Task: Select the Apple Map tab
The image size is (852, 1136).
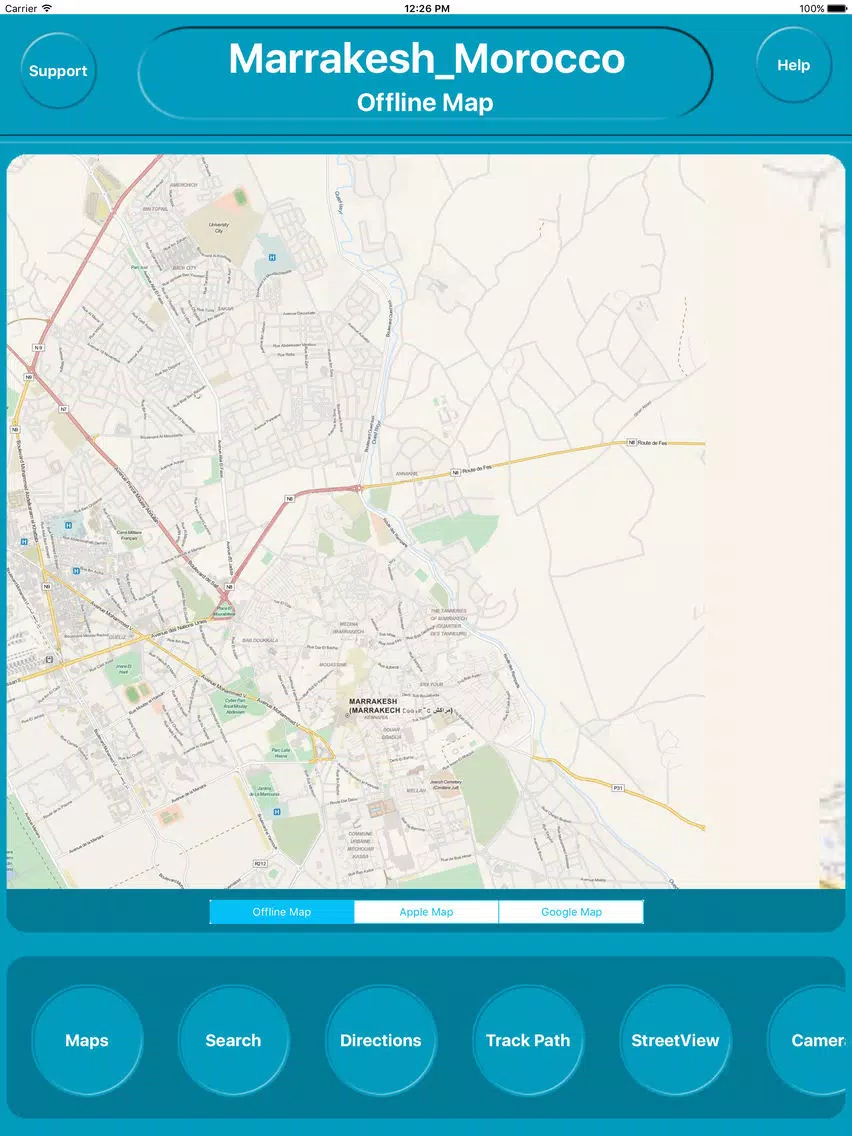Action: [x=426, y=912]
